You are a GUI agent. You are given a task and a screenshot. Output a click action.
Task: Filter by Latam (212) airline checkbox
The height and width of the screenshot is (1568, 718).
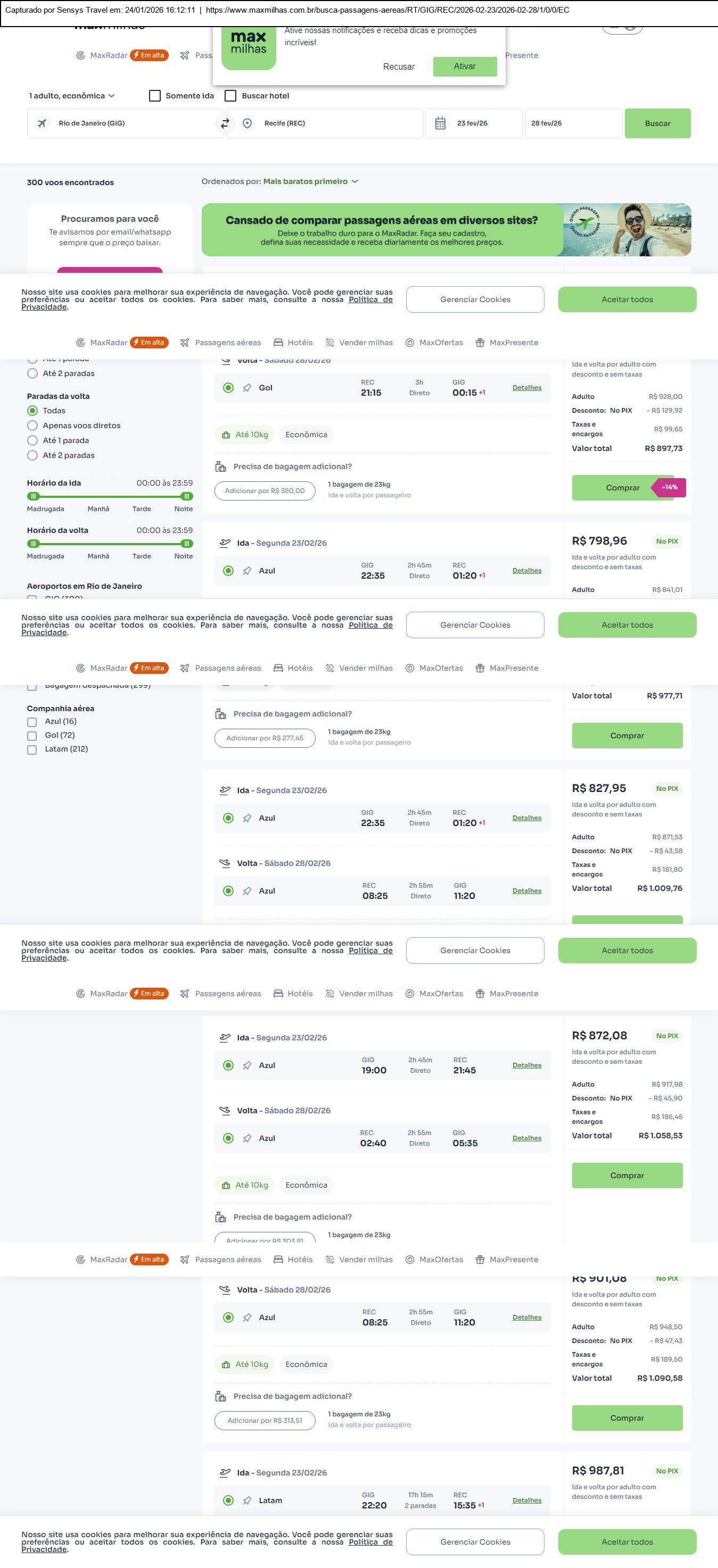pyautogui.click(x=32, y=749)
